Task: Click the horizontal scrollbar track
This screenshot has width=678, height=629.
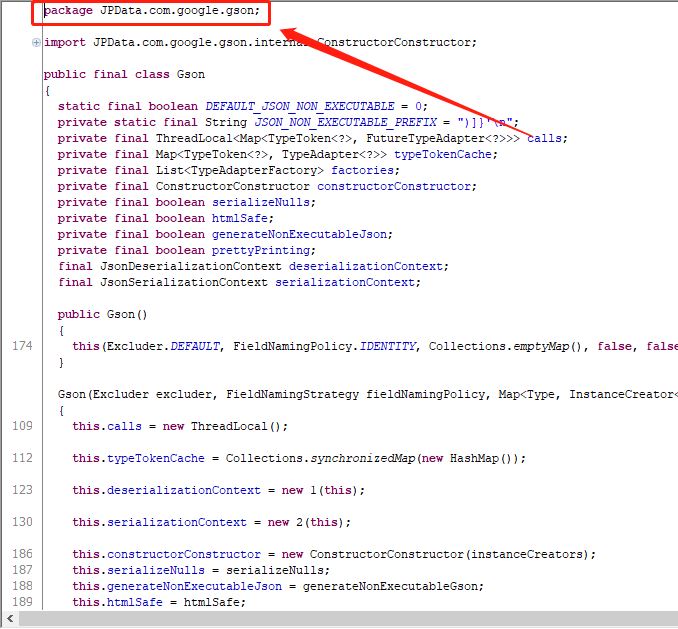Action: point(348,618)
